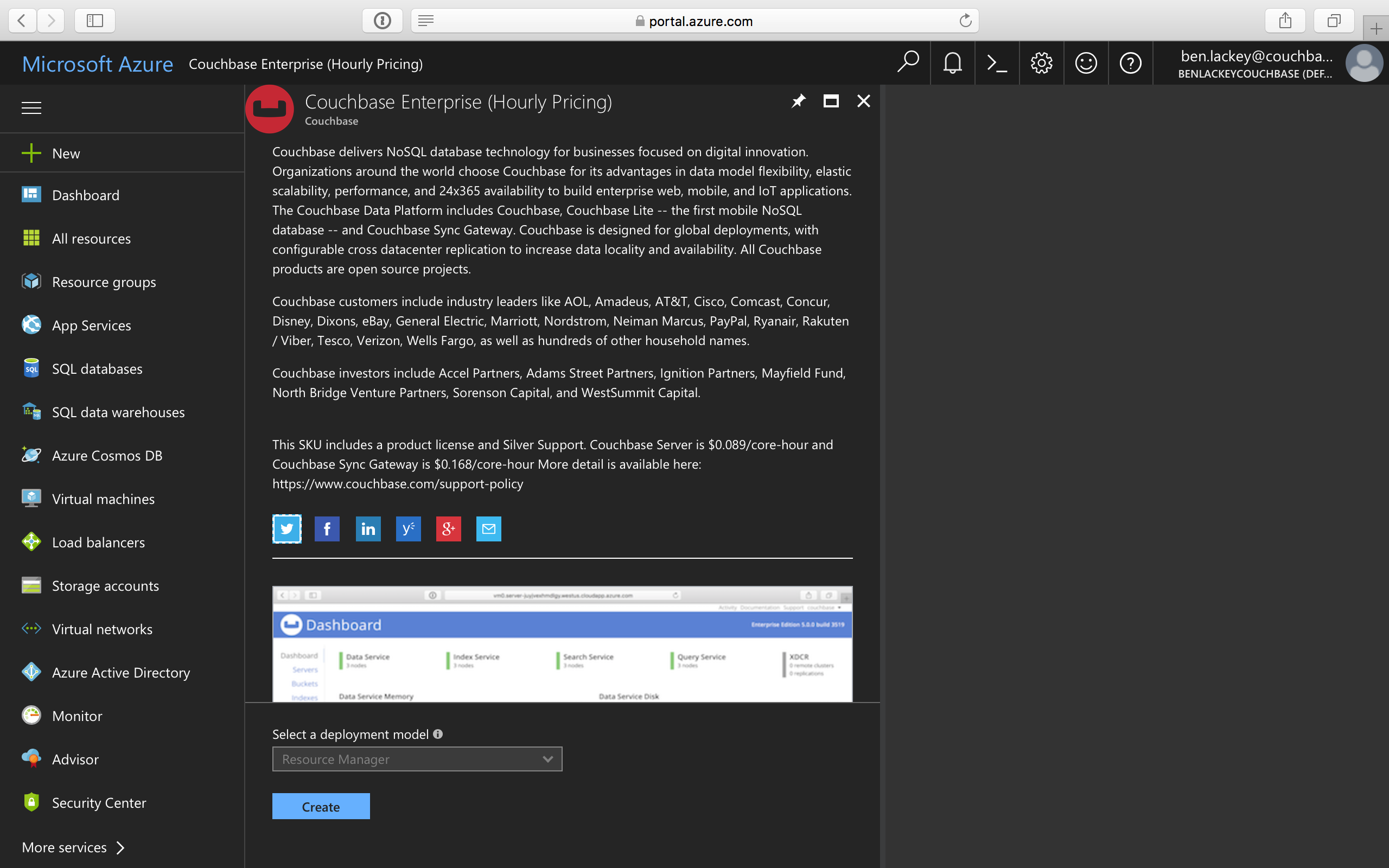Expand More services in sidebar
1389x868 pixels.
point(74,846)
